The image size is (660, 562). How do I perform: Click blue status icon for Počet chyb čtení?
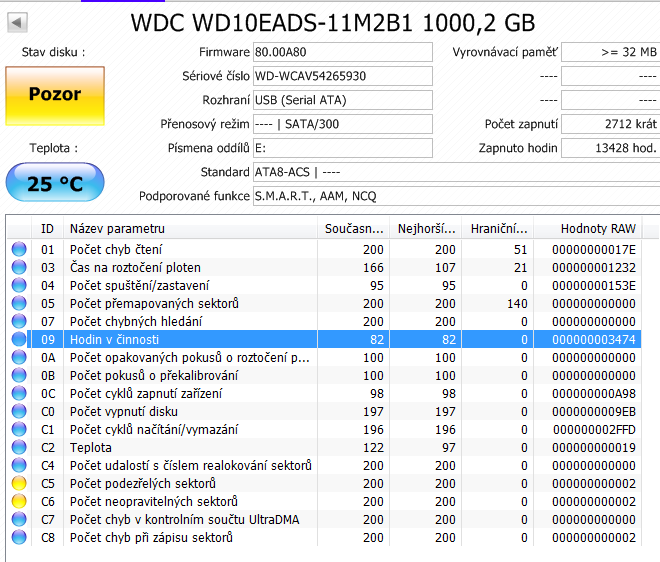tap(19, 249)
